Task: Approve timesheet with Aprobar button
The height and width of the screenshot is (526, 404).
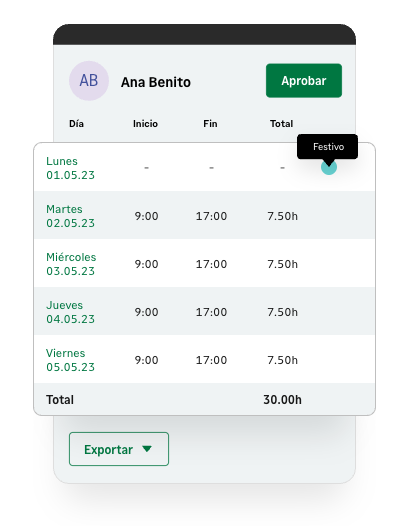Action: click(304, 81)
